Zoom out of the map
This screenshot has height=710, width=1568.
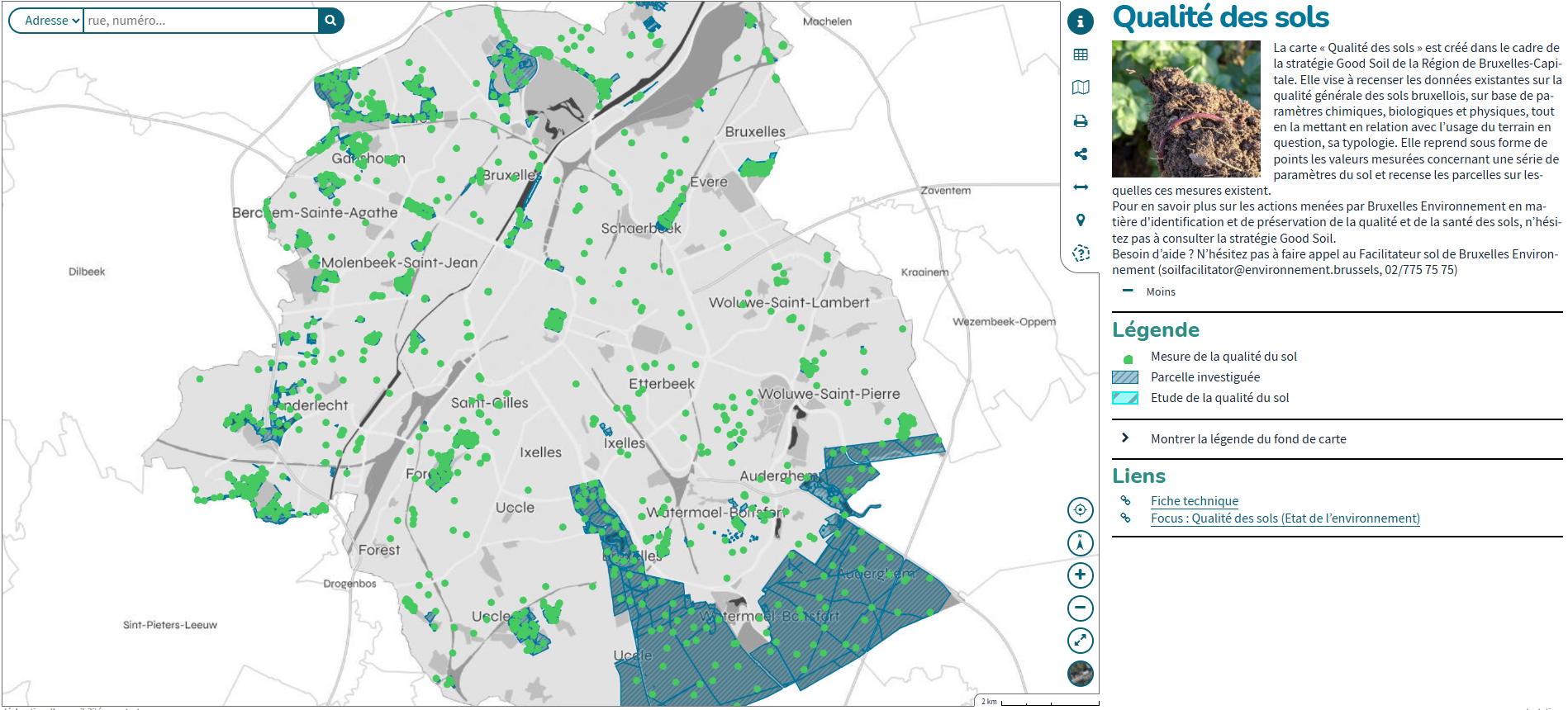(1080, 608)
